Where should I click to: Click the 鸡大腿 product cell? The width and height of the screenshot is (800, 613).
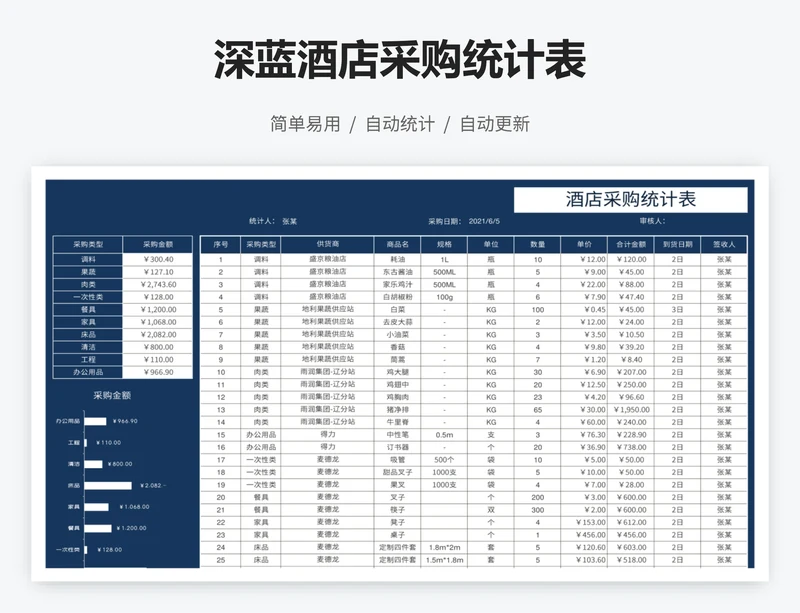pos(397,372)
